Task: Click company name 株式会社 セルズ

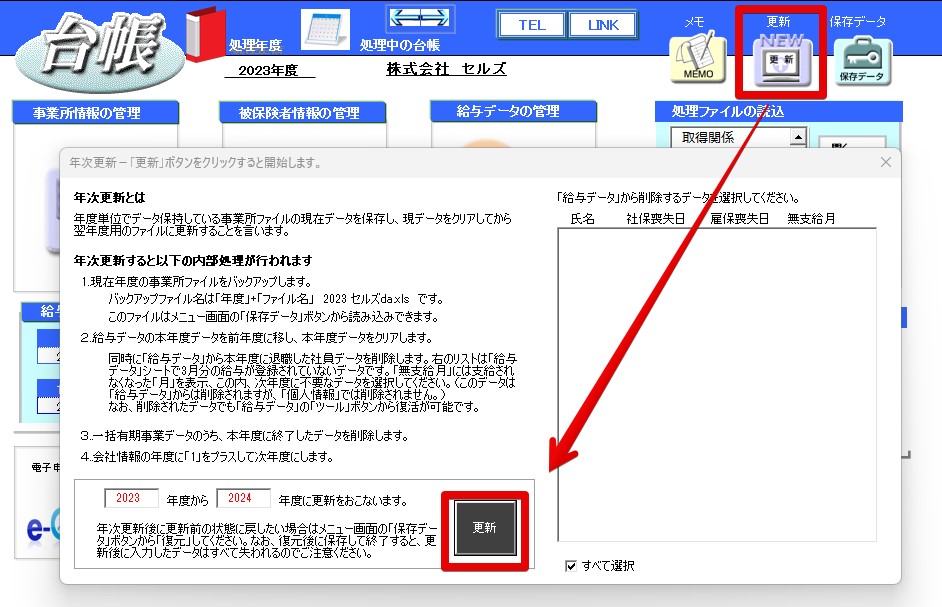Action: [446, 69]
